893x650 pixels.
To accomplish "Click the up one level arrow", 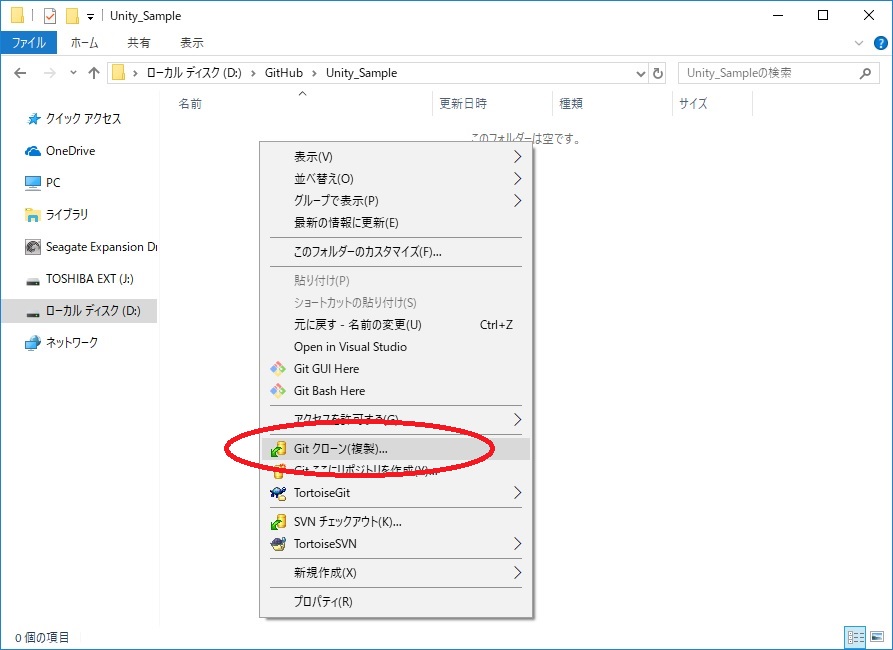I will [x=92, y=72].
